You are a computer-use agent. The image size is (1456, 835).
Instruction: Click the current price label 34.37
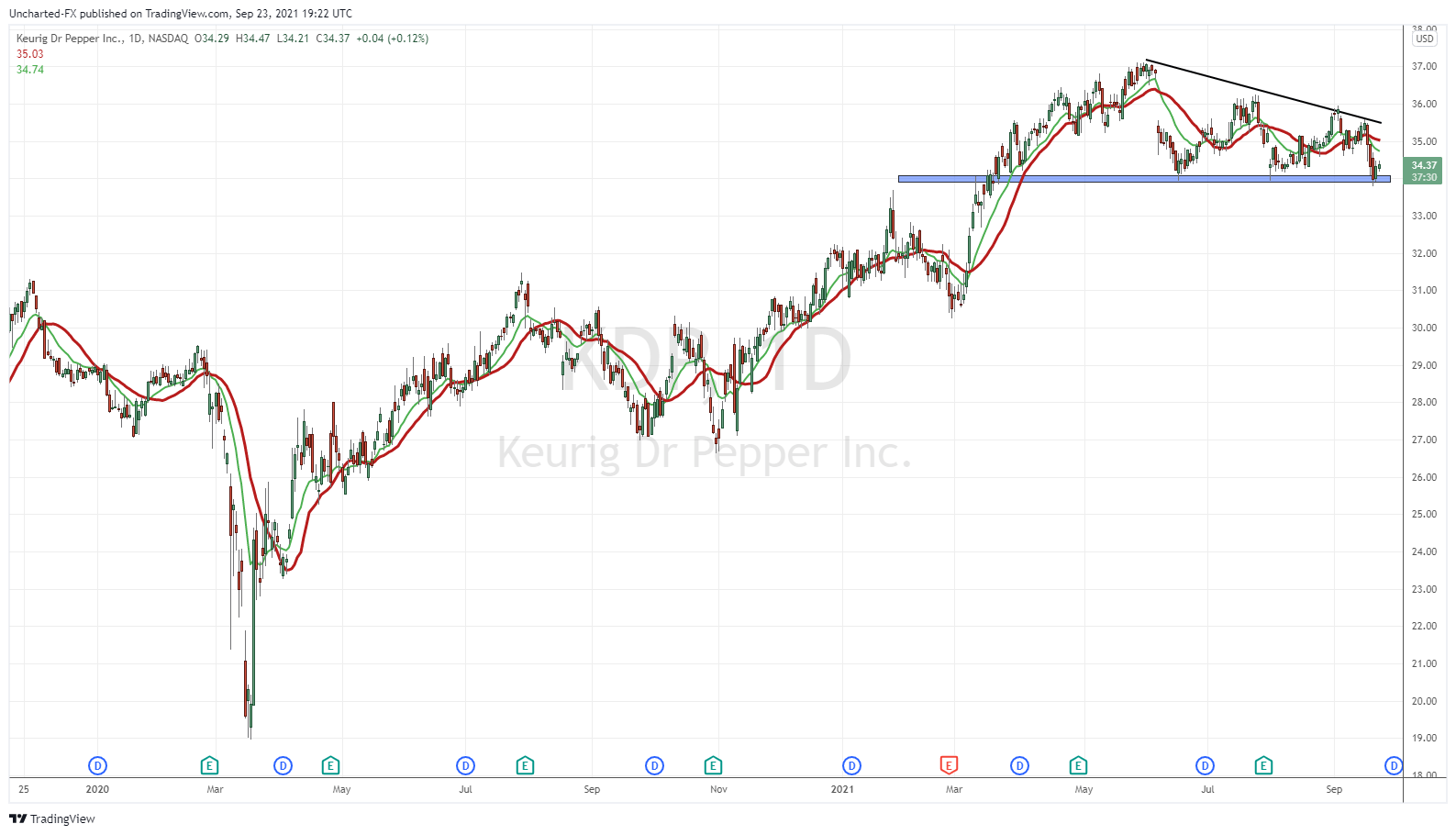1424,165
